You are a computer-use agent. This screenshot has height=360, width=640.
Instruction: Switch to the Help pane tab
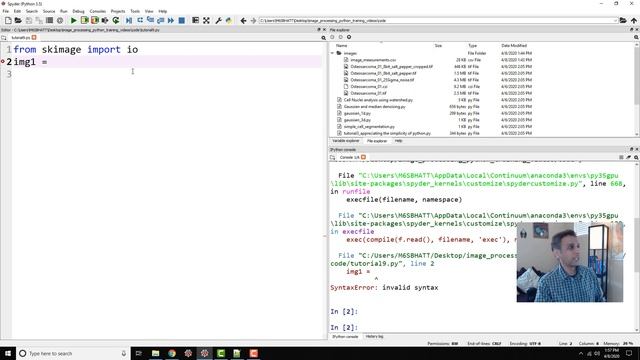[x=398, y=141]
